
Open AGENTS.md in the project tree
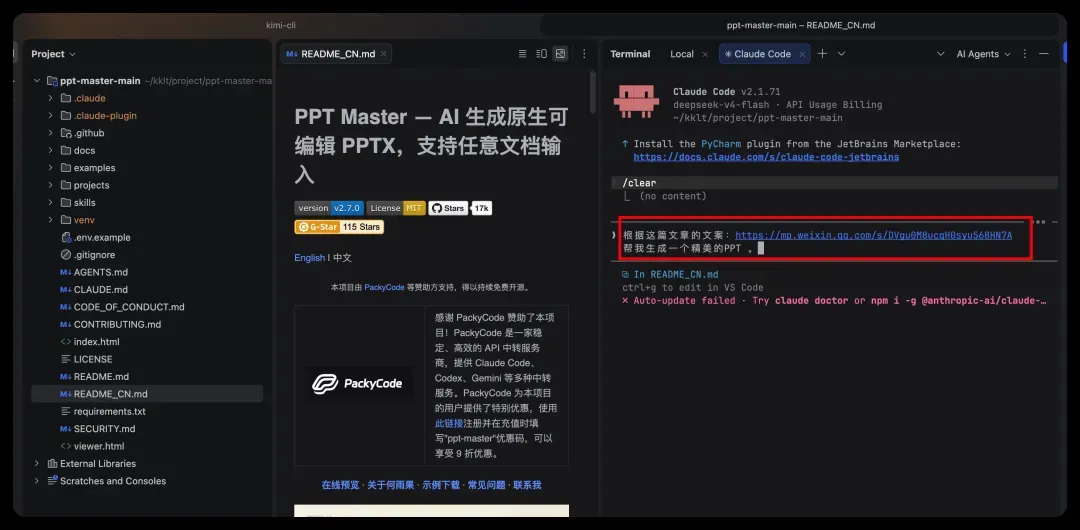pyautogui.click(x=101, y=272)
